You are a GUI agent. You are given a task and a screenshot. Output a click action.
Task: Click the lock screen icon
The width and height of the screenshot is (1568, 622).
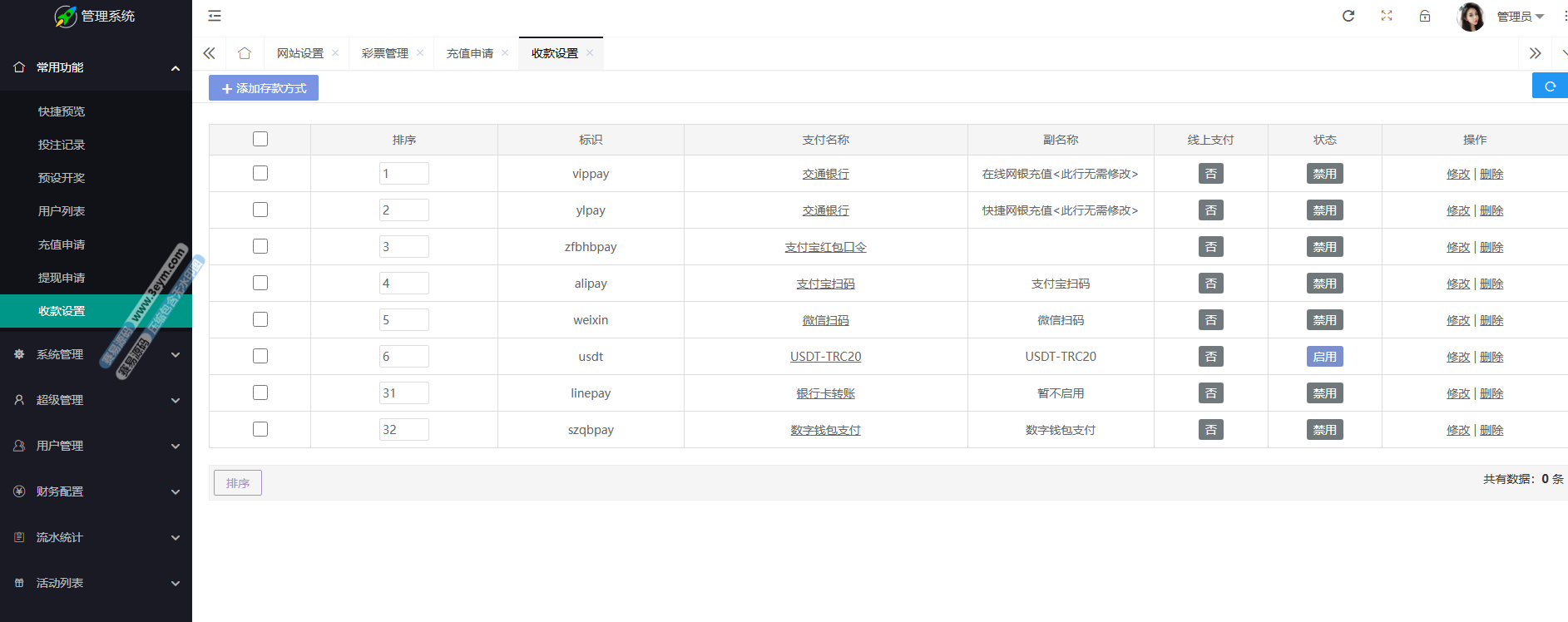[x=1425, y=16]
